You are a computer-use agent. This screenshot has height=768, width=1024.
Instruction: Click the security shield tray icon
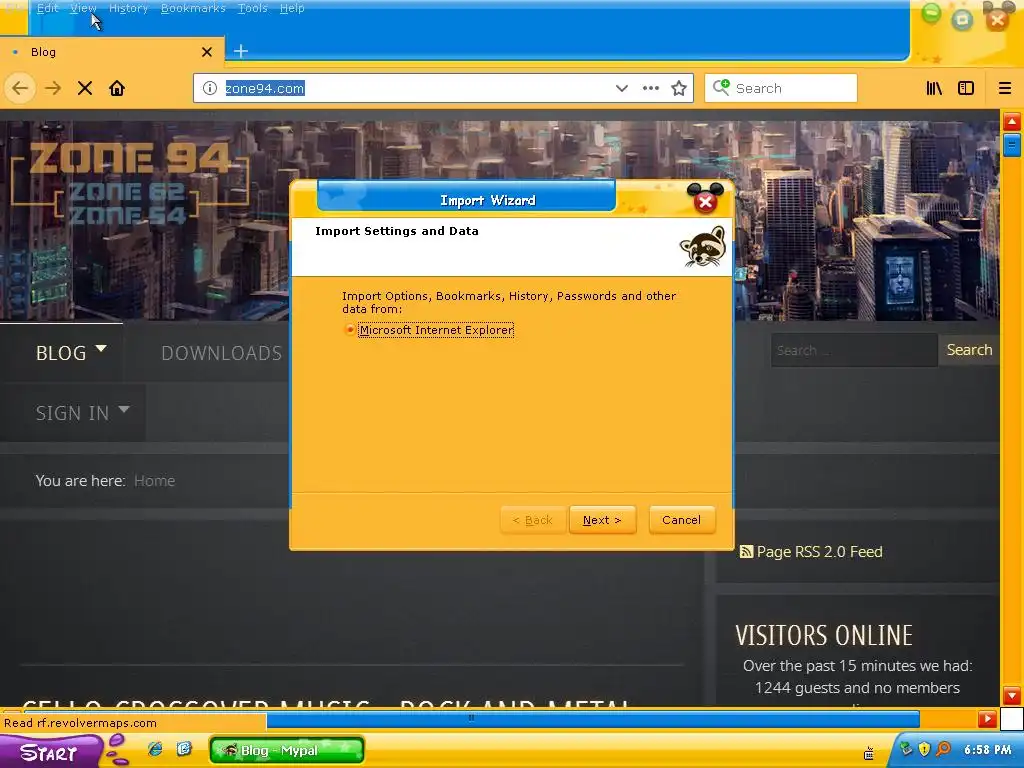tap(924, 749)
